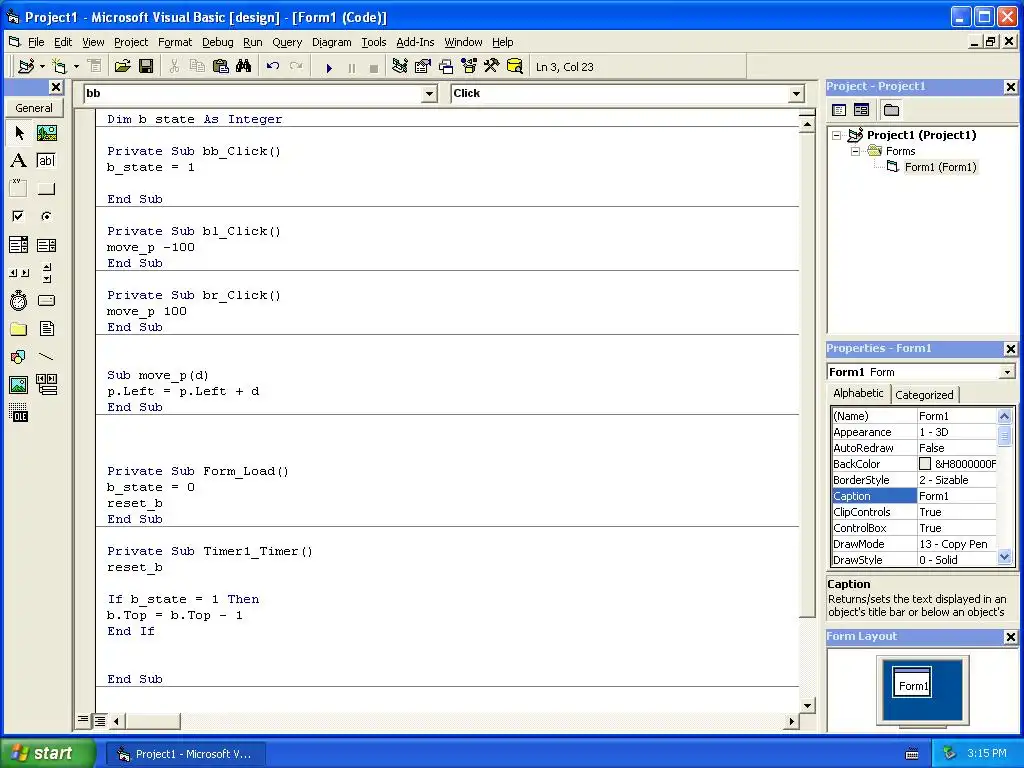Click the Windows start button
Viewport: 1024px width, 768px height.
tap(46, 753)
